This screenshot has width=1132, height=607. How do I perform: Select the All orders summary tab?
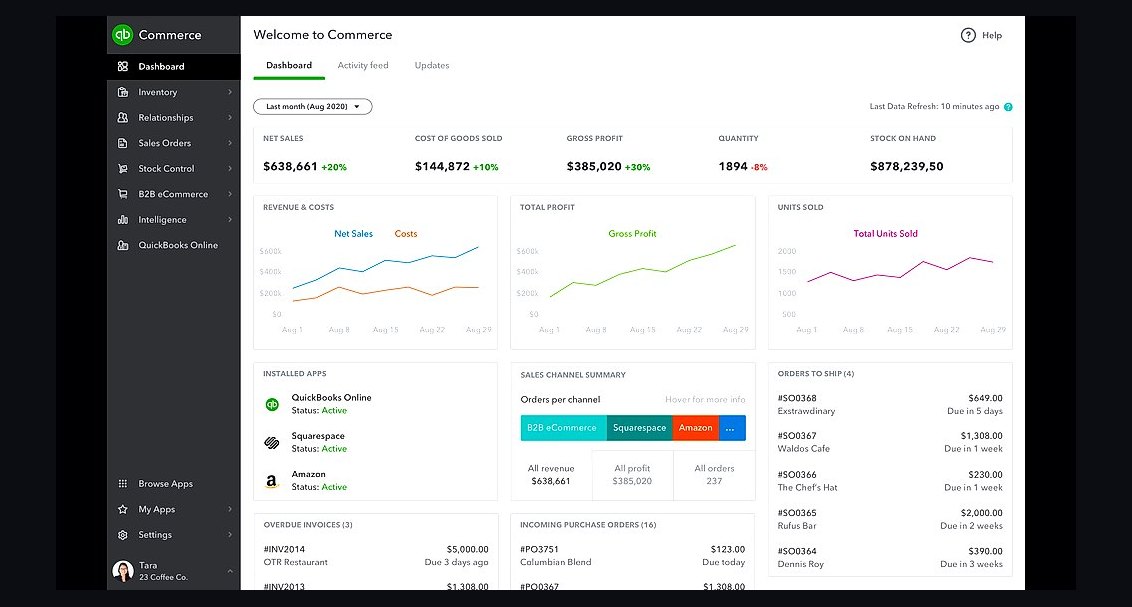pyautogui.click(x=714, y=475)
